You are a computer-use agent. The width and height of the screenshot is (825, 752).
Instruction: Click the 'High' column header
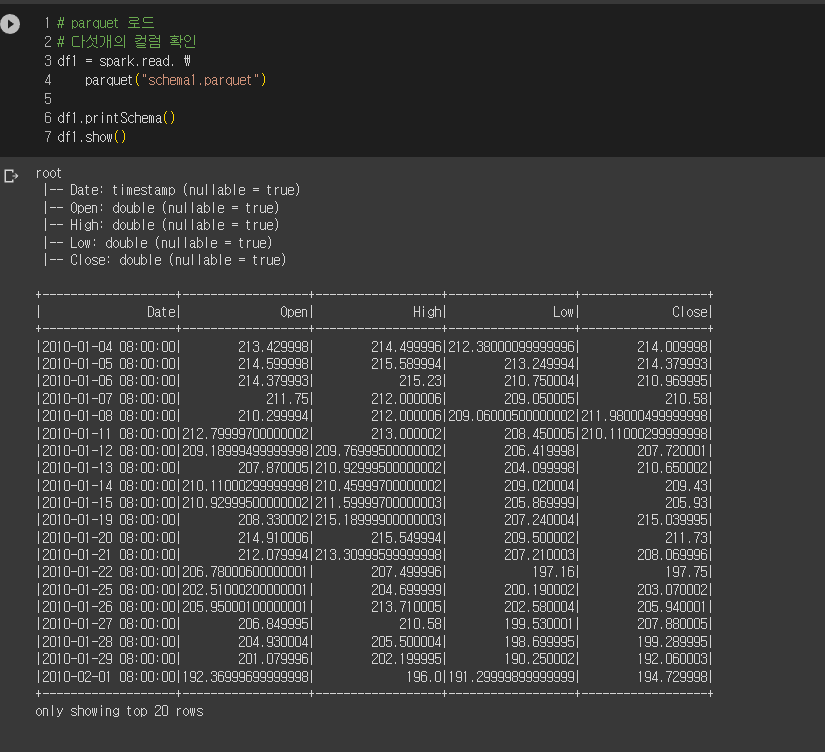pos(427,312)
